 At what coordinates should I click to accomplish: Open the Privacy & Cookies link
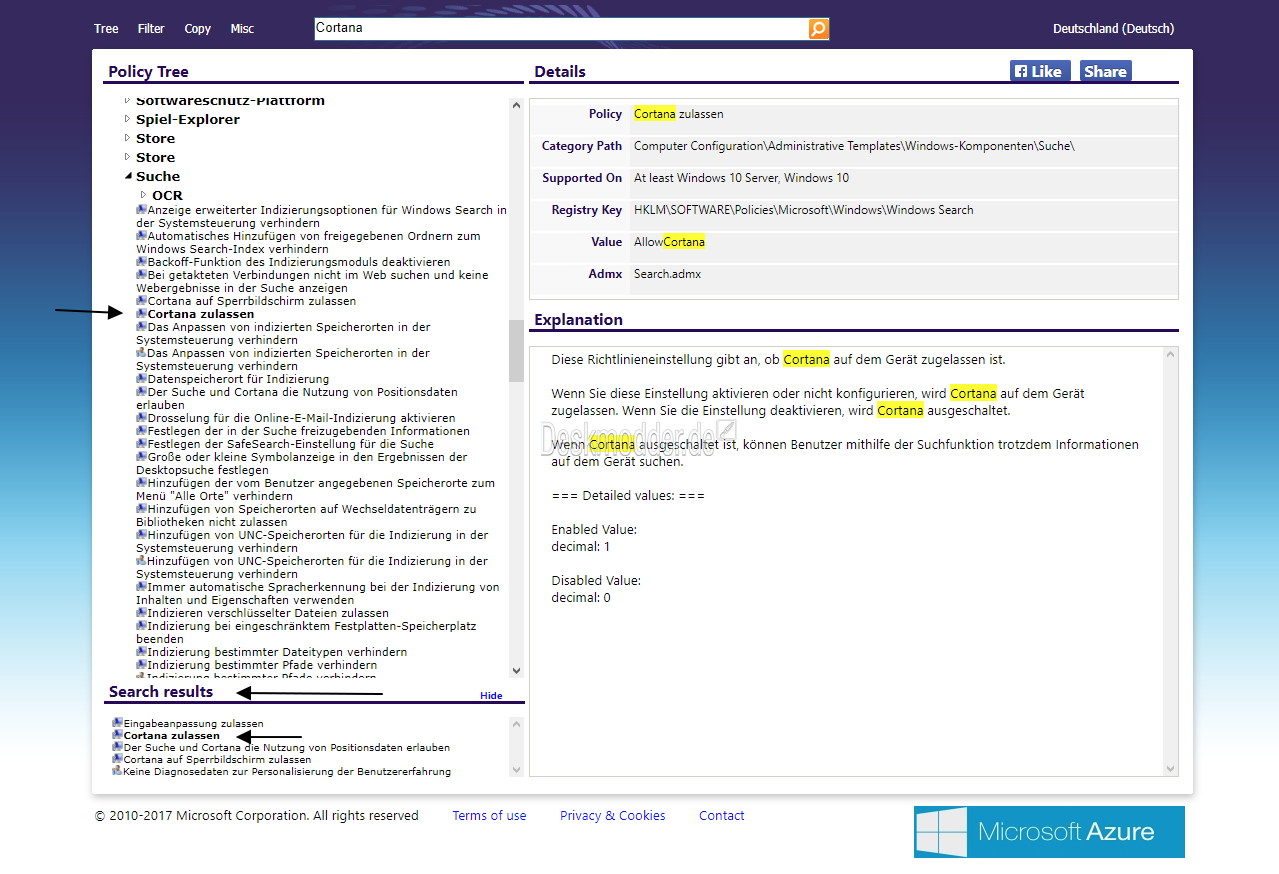click(612, 816)
